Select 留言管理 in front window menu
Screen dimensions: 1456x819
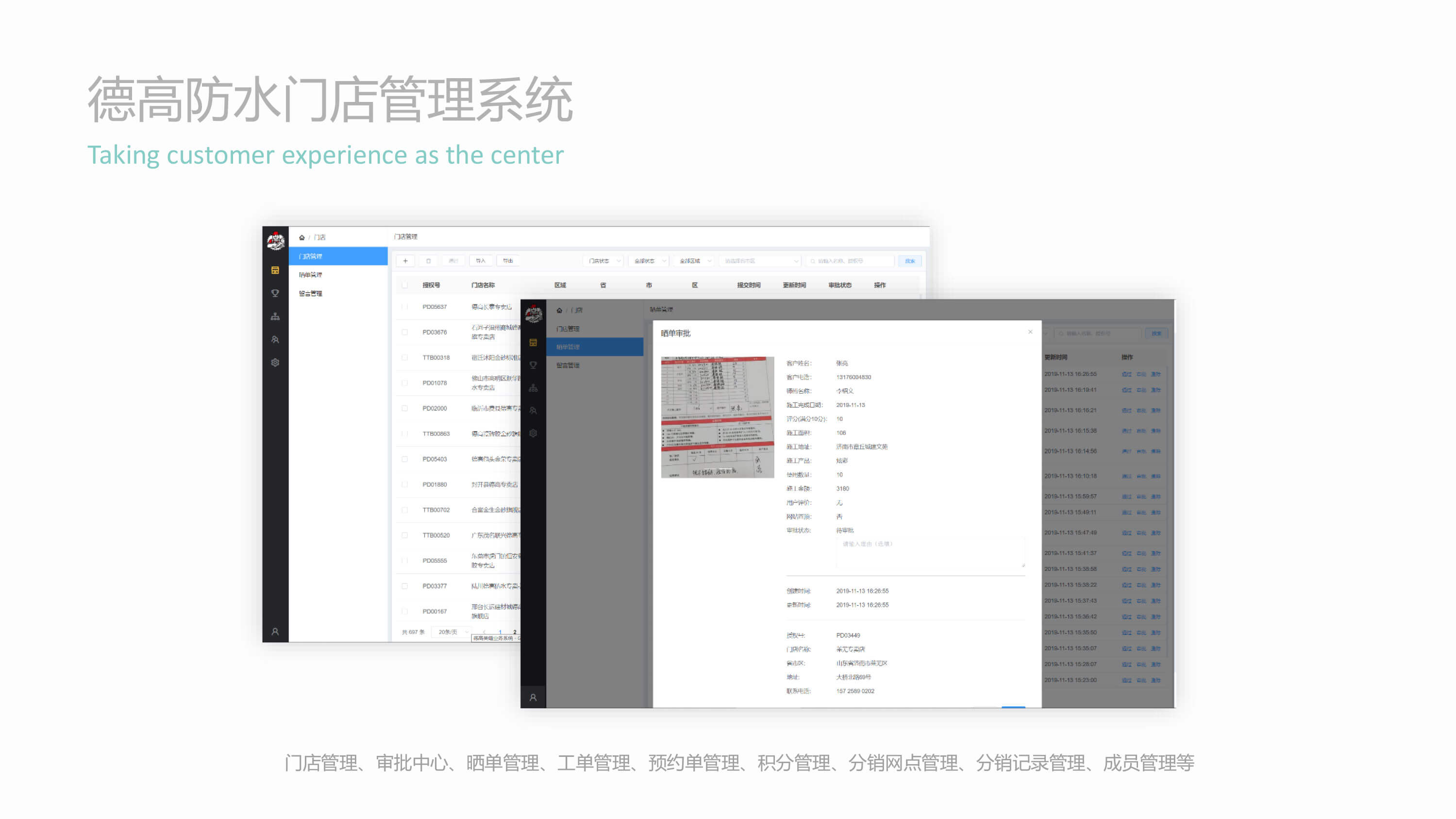[595, 365]
